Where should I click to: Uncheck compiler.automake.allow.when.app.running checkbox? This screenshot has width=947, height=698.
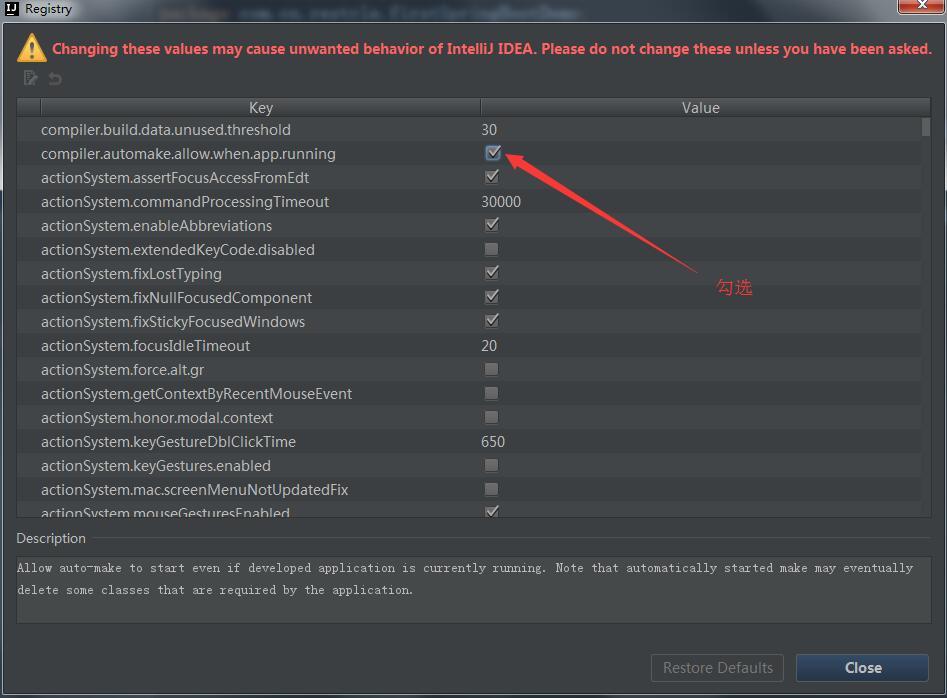(492, 153)
